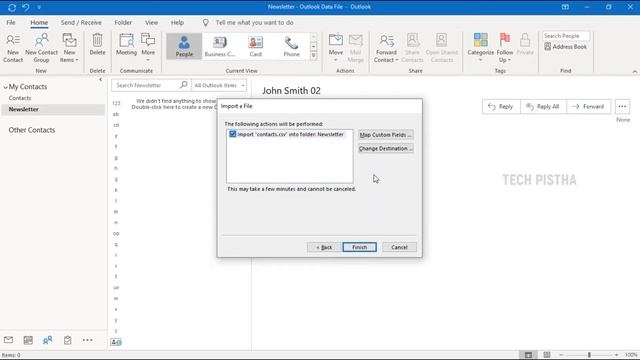The width and height of the screenshot is (640, 360).
Task: Open the More communicate options
Action: point(148,47)
